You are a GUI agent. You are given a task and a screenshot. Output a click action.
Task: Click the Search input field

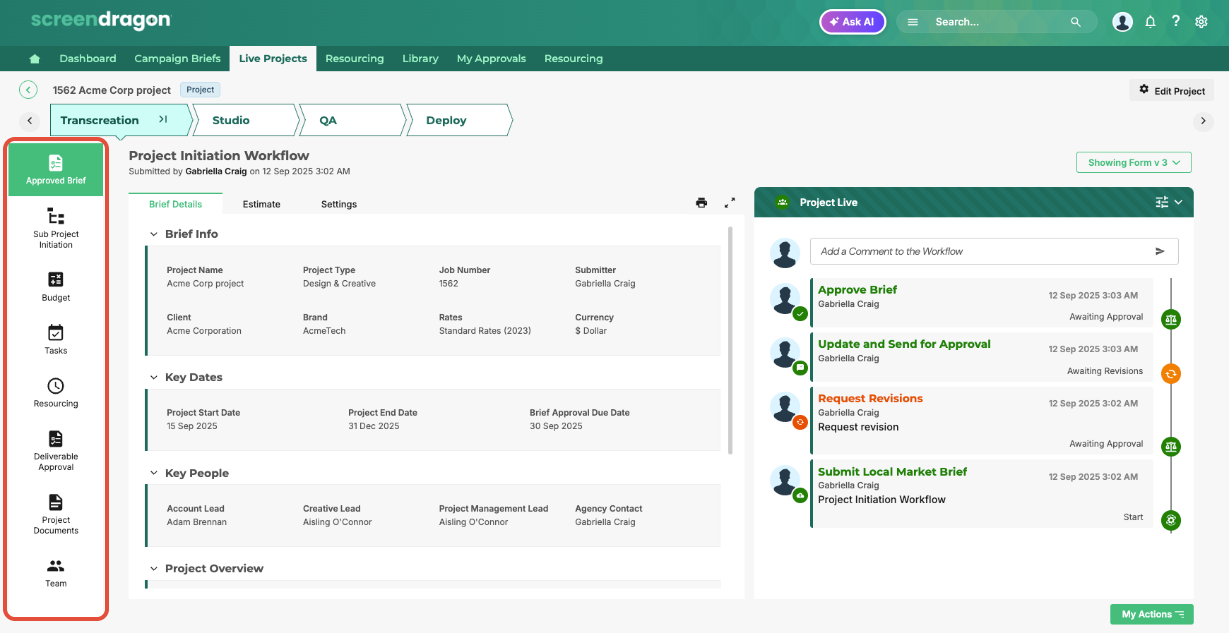pos(999,22)
